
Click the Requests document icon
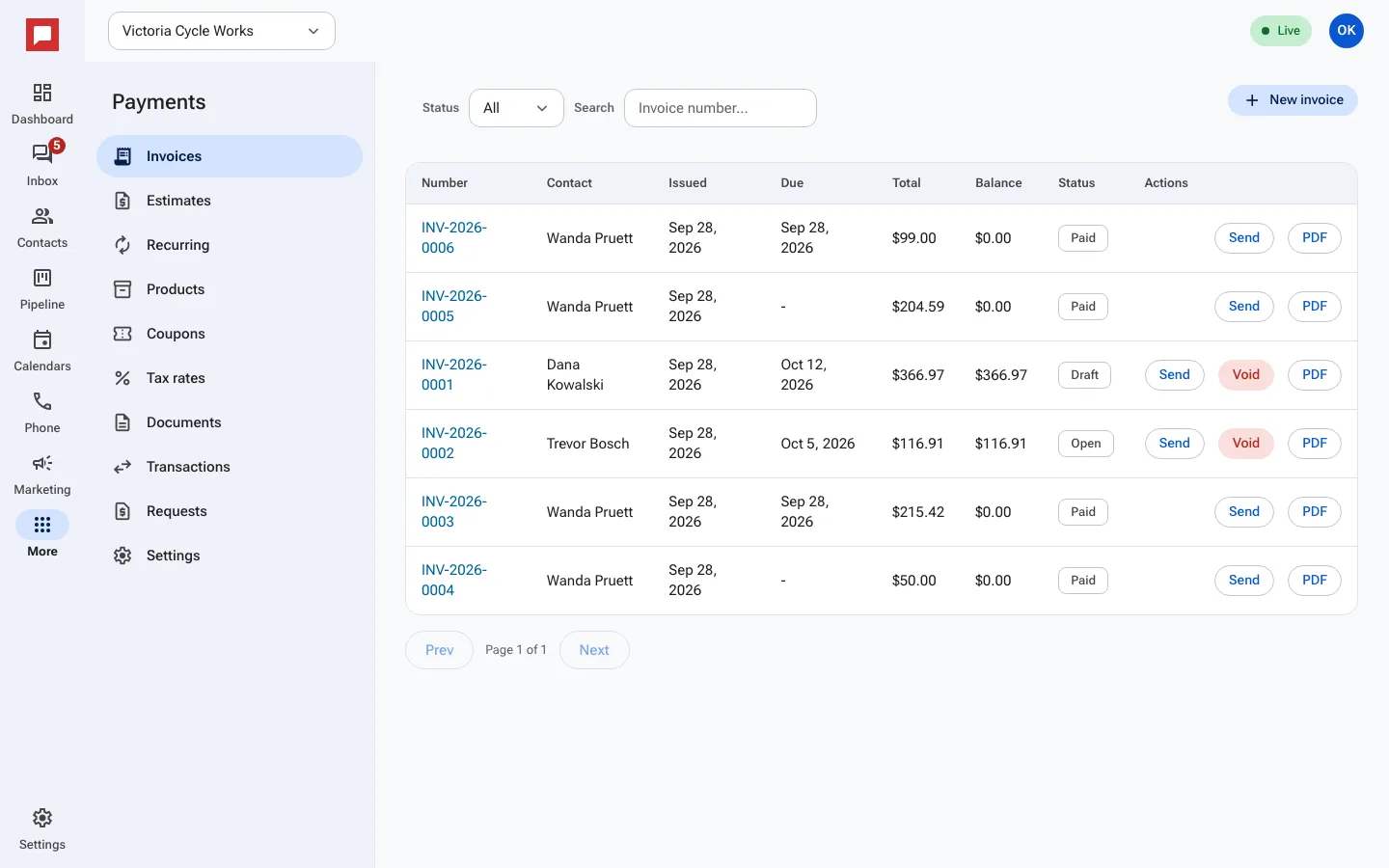(x=123, y=511)
